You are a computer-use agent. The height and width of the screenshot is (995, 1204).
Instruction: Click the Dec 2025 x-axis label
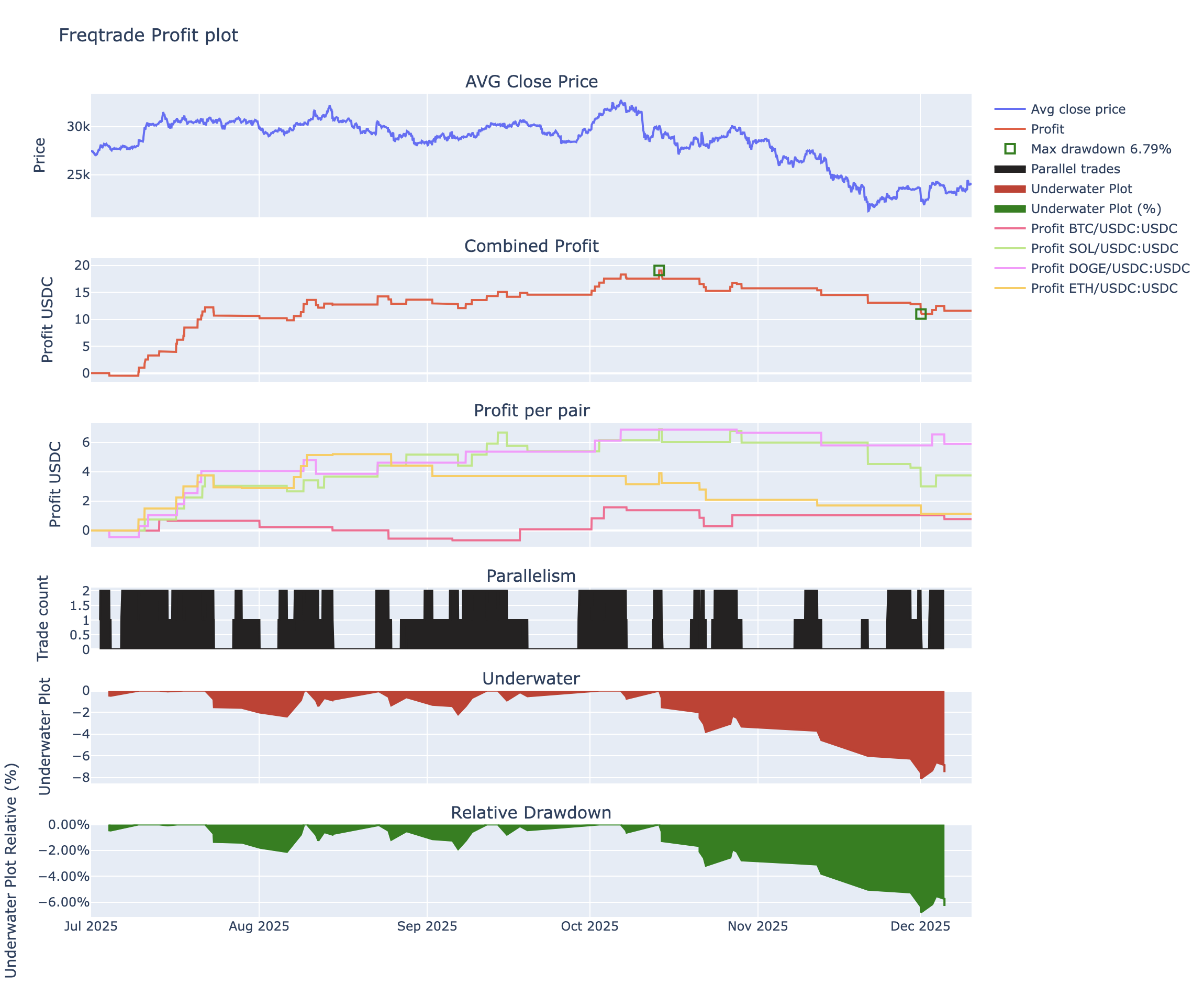tap(920, 926)
